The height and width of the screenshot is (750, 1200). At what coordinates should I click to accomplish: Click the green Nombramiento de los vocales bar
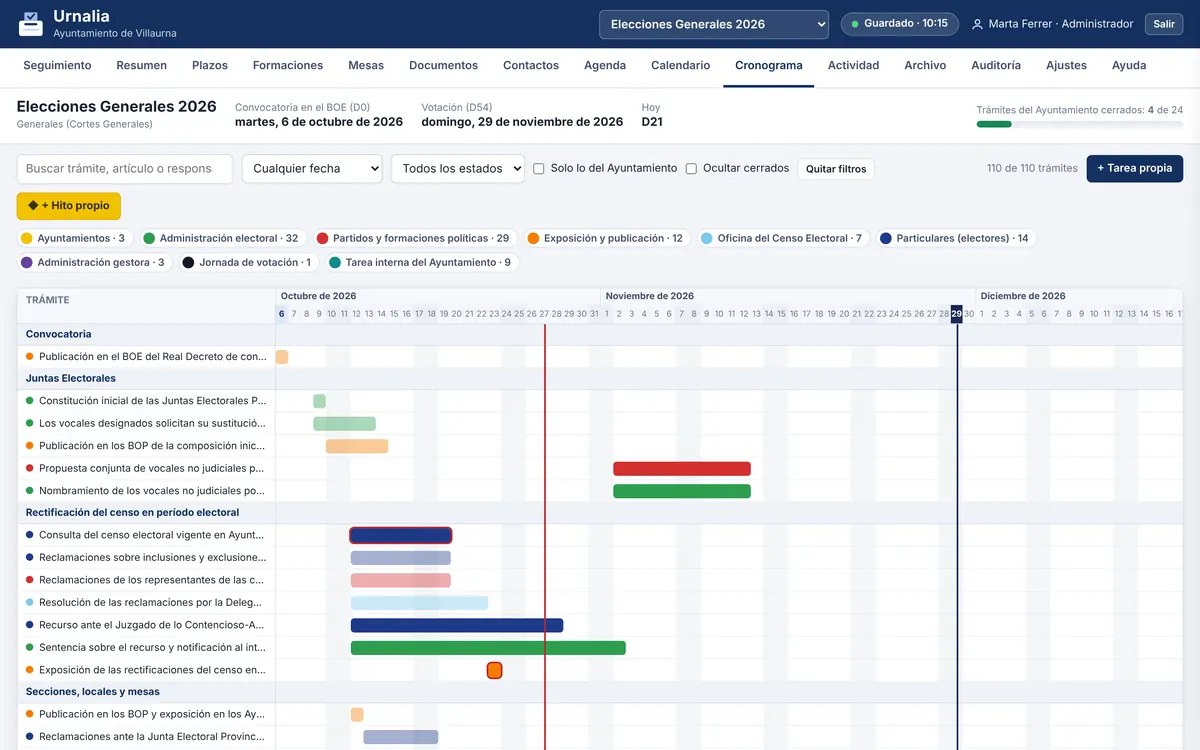(x=682, y=491)
